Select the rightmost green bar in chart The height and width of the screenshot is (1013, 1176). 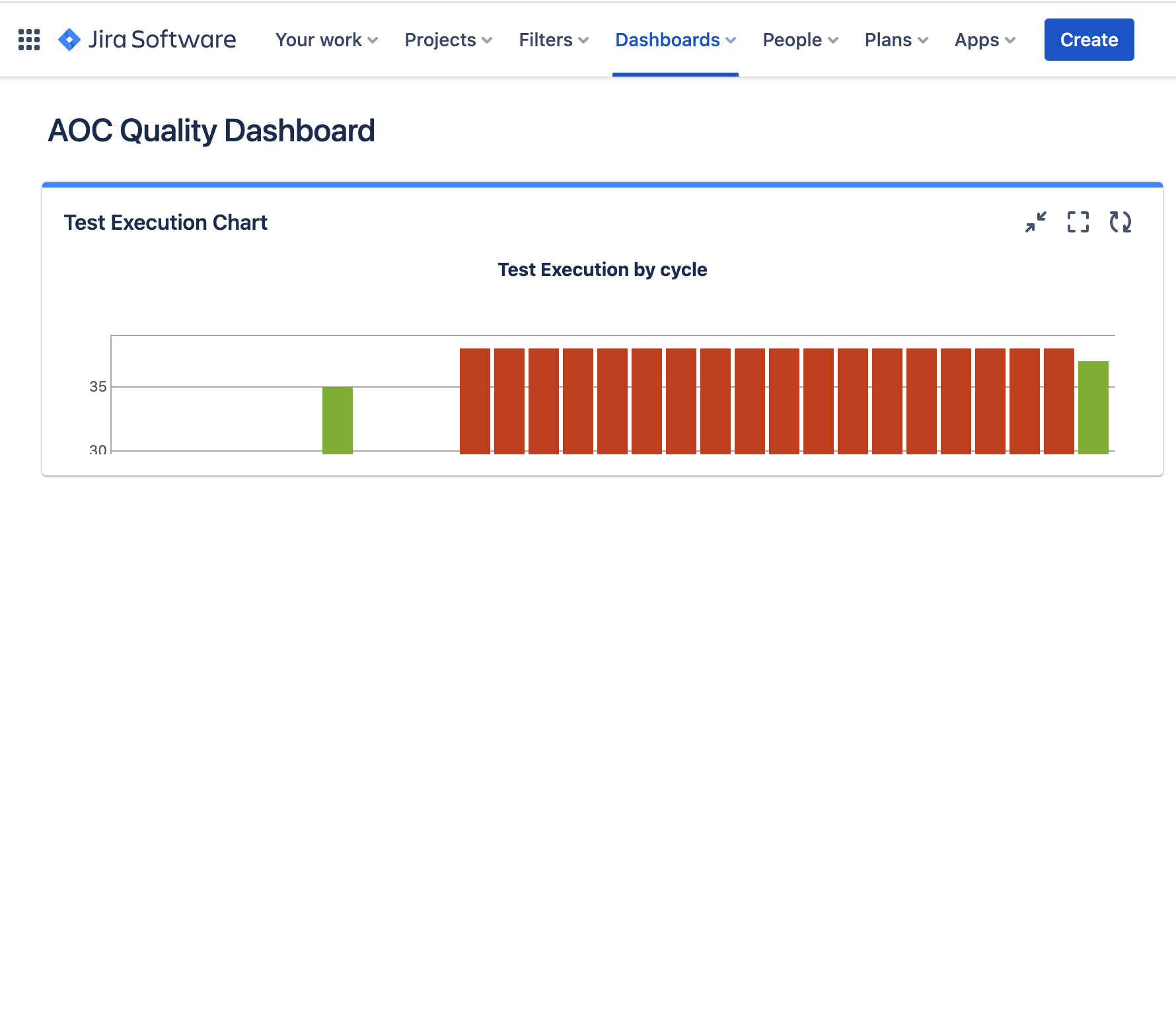(x=1093, y=407)
